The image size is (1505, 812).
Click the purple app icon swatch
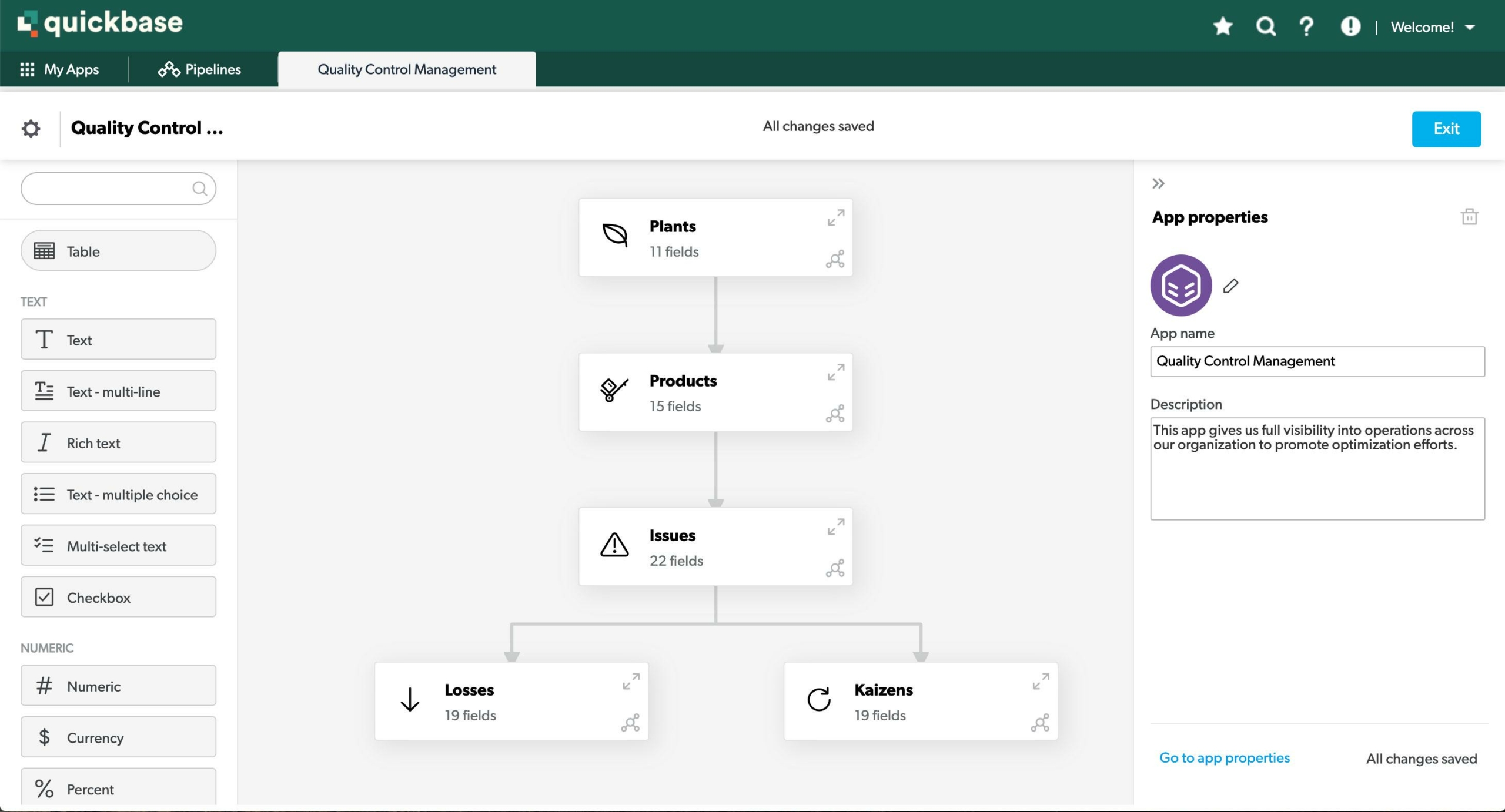pyautogui.click(x=1180, y=286)
